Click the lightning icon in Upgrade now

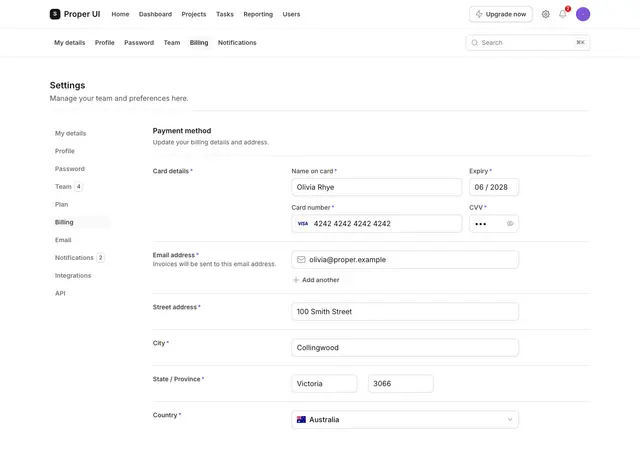tap(479, 14)
